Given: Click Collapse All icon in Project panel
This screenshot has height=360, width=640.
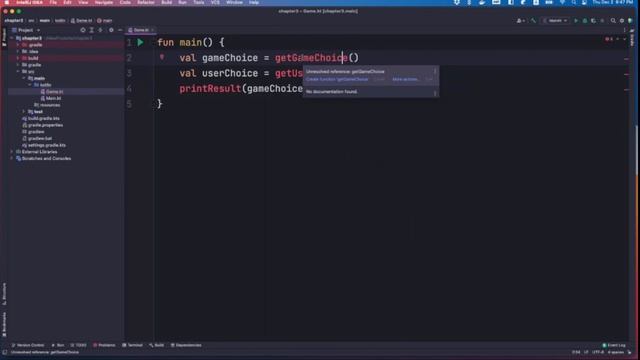Looking at the screenshot, I should pos(100,30).
